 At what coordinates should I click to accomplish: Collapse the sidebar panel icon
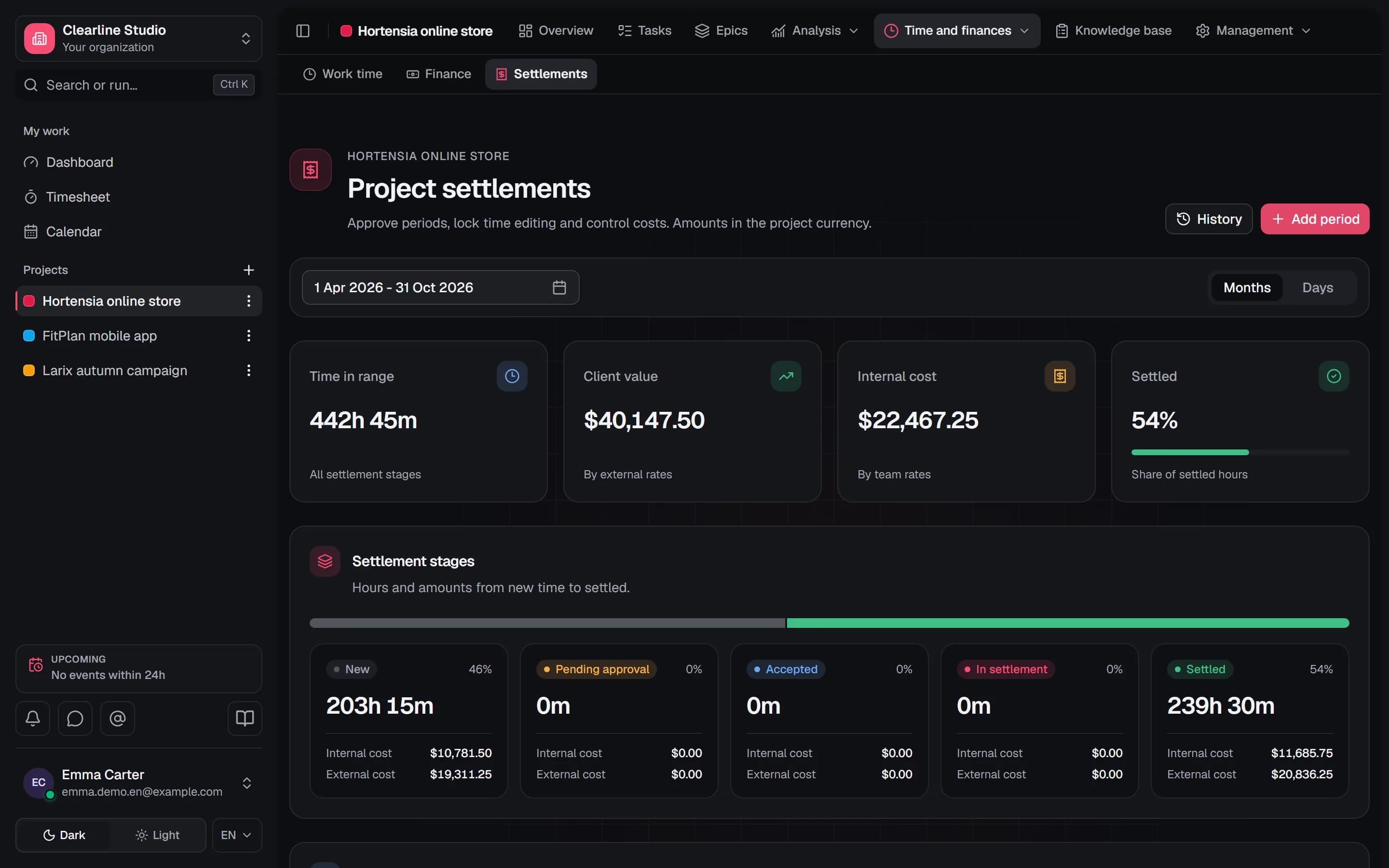(302, 30)
